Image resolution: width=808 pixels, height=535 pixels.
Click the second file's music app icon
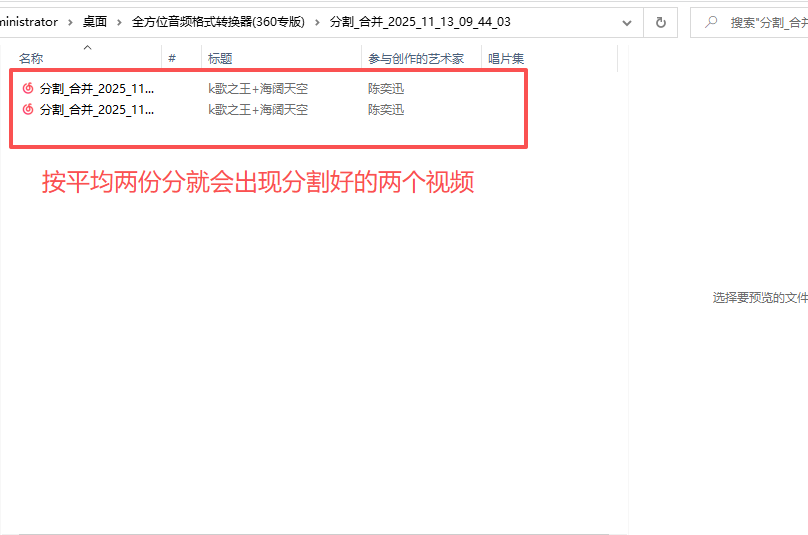pos(28,109)
